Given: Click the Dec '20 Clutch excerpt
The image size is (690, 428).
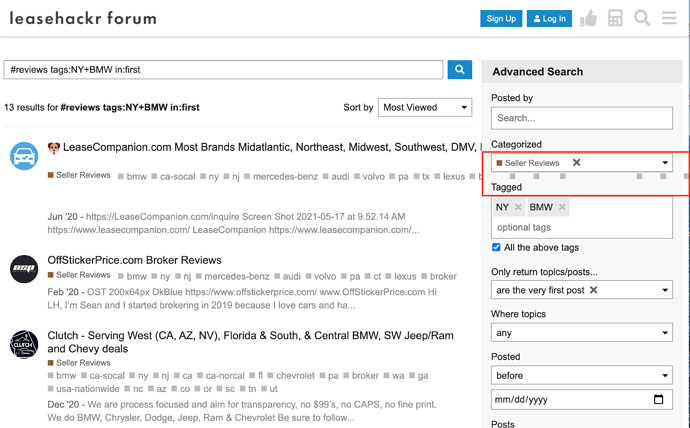Looking at the screenshot, I should 242,411.
